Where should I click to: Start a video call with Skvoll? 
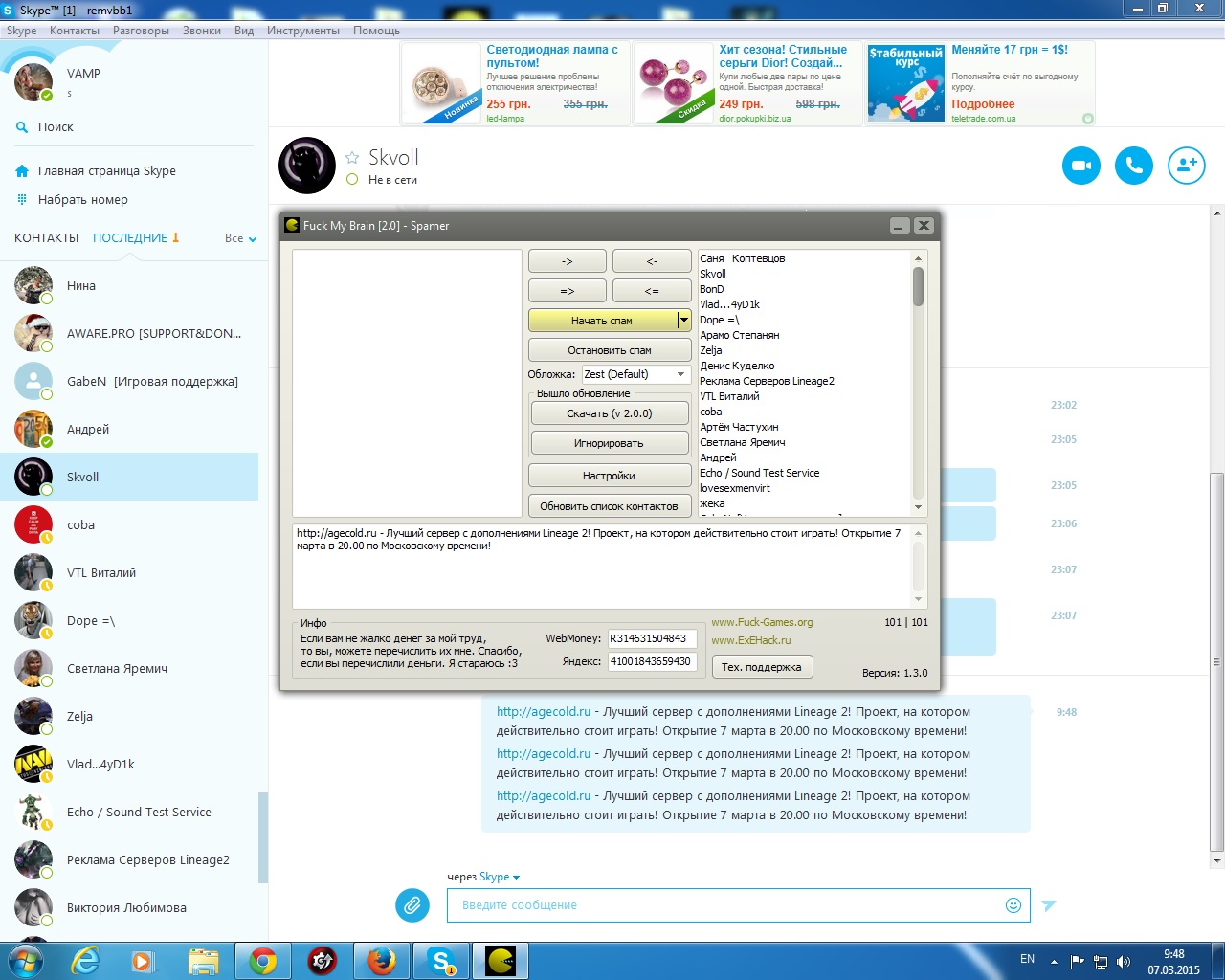point(1081,166)
